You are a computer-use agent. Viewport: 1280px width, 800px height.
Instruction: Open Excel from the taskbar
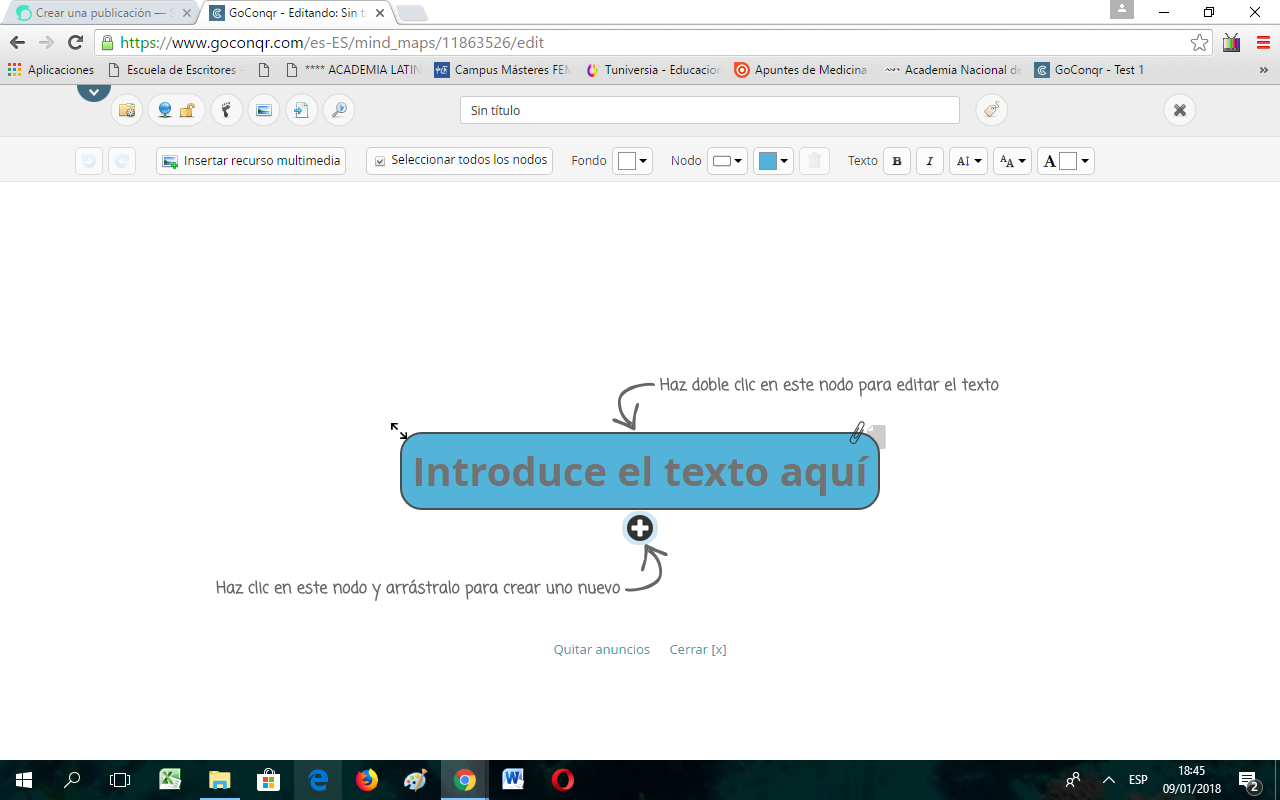(170, 780)
